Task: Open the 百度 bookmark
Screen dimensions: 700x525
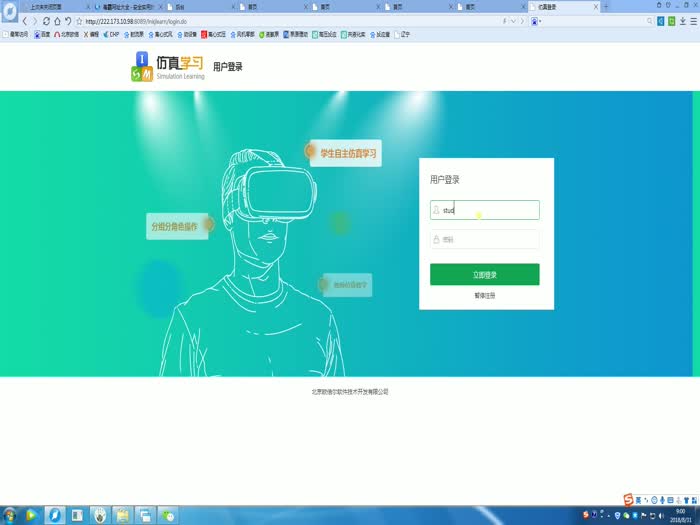Action: coord(43,34)
